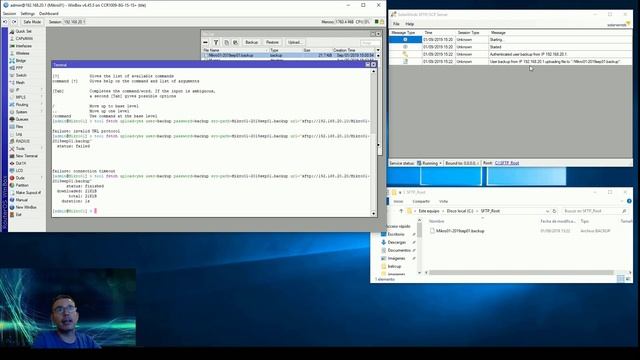Open the RADIUS sidebar entry
640x360 pixels.
coord(22,141)
